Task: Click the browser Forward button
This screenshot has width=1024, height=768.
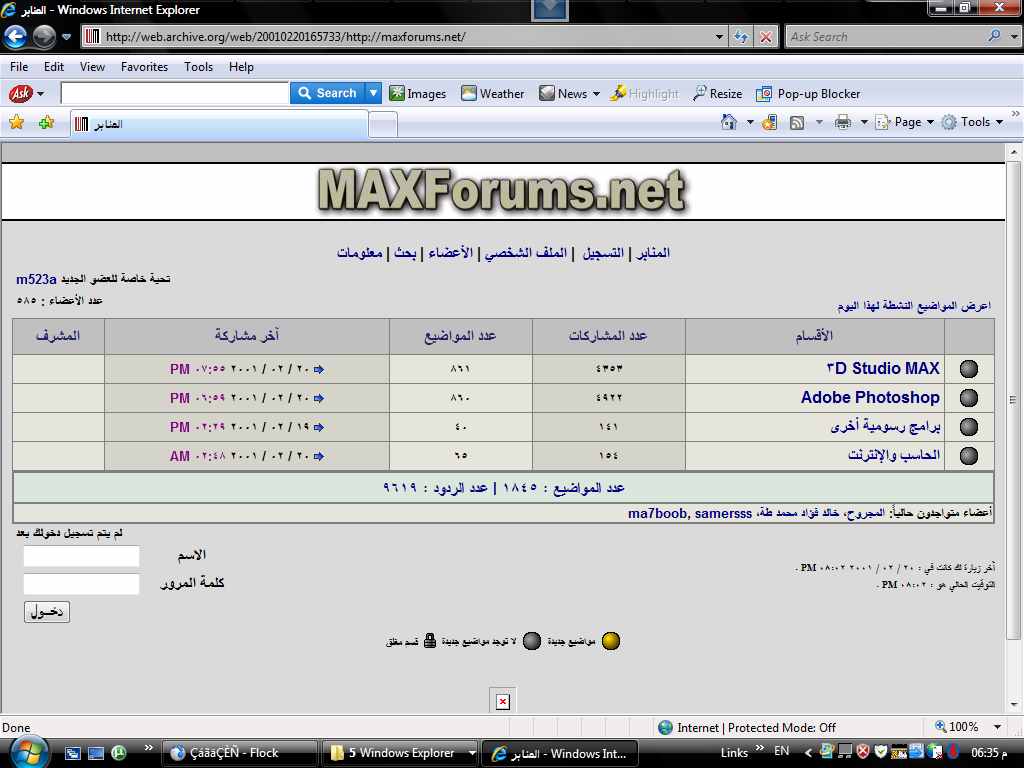Action: pyautogui.click(x=44, y=37)
